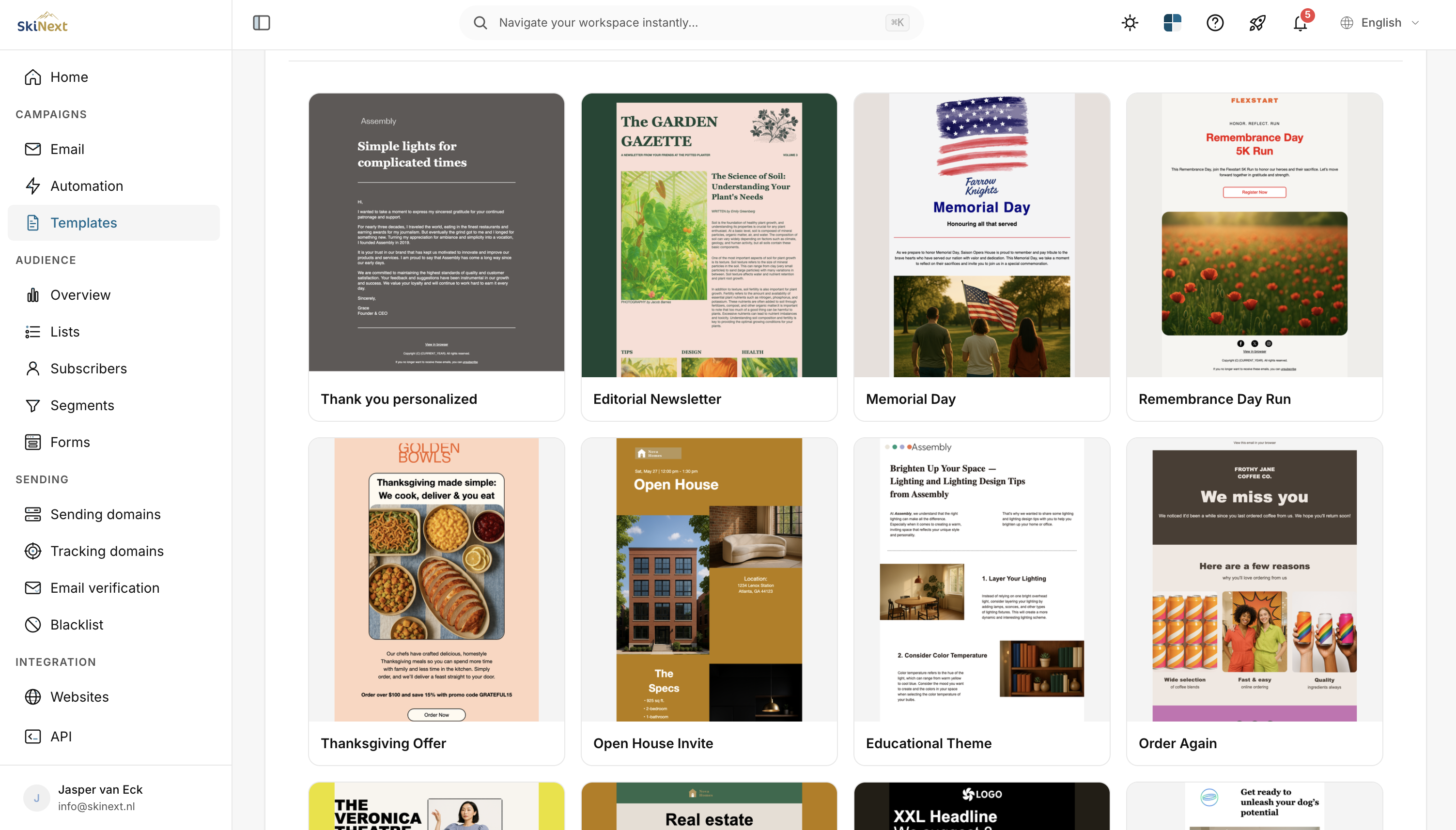Viewport: 1456px width, 830px height.
Task: Open the Thanksgiving Offer template
Action: [x=436, y=601]
